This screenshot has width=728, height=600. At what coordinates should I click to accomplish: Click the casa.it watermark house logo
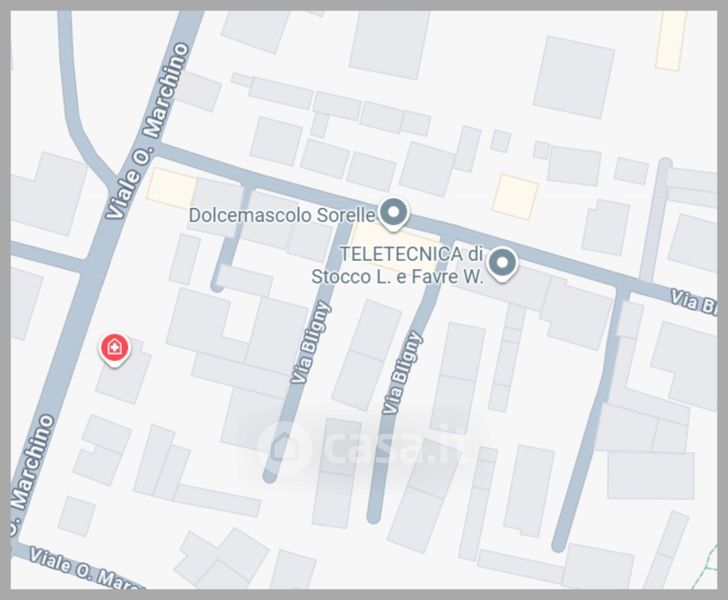point(284,446)
